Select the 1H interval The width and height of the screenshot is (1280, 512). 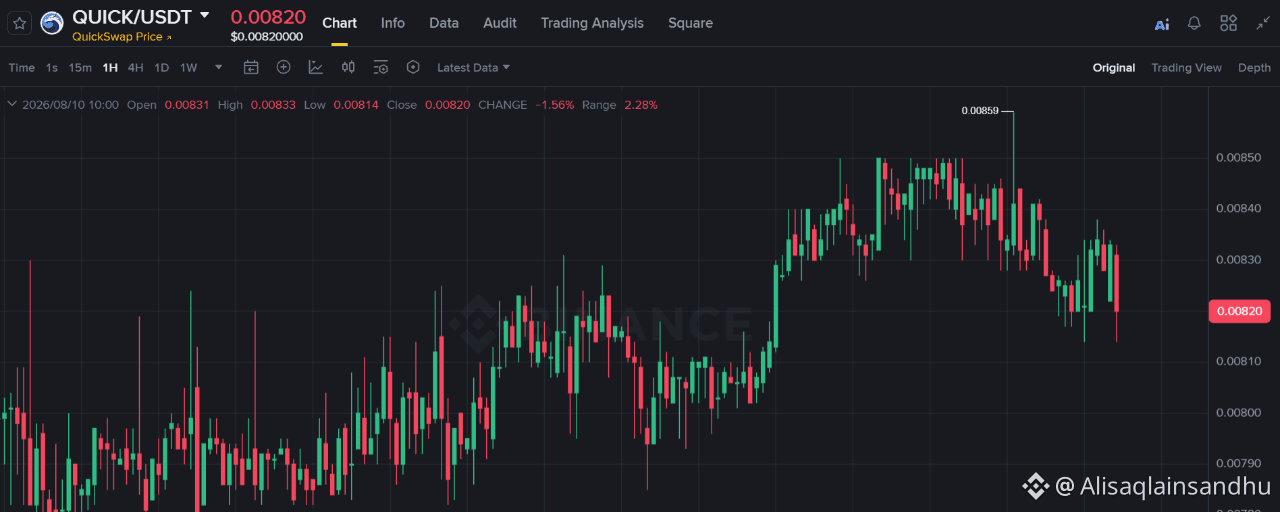(110, 68)
